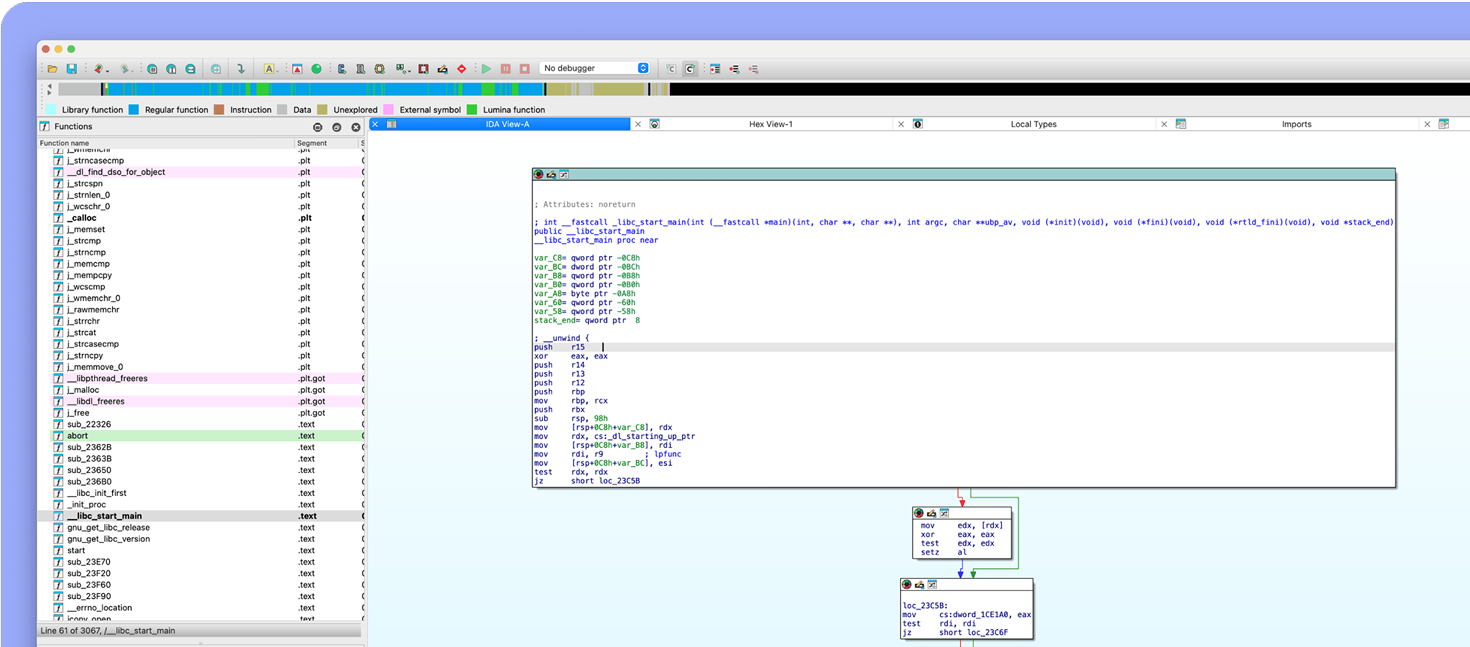Viewport: 1470px width, 647px height.
Task: Click the curved down-arrow jump toolbar icon
Action: pyautogui.click(x=241, y=68)
